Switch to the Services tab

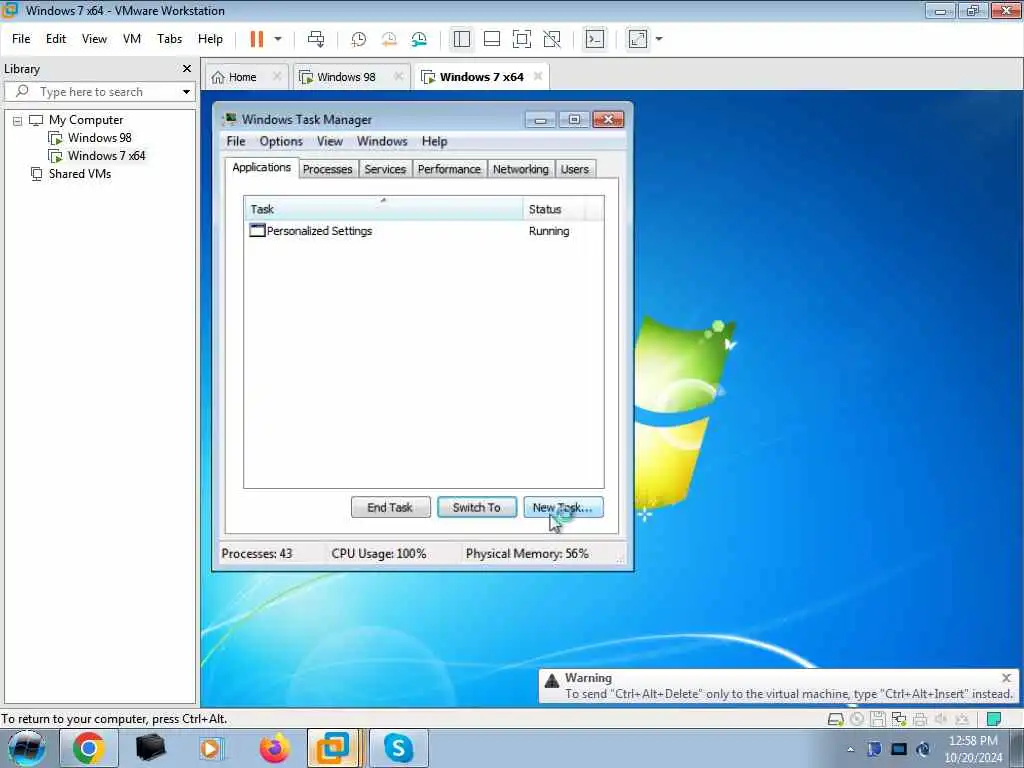coord(385,169)
